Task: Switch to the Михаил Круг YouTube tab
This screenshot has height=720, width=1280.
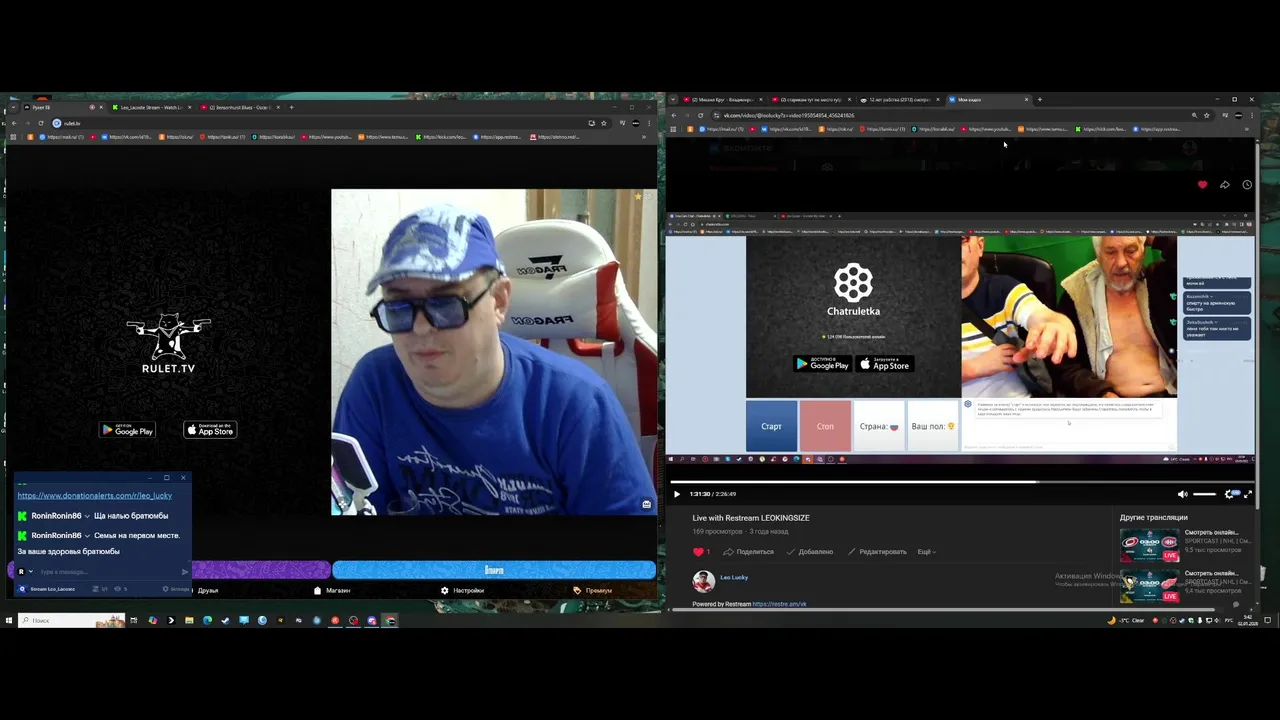Action: coord(722,100)
